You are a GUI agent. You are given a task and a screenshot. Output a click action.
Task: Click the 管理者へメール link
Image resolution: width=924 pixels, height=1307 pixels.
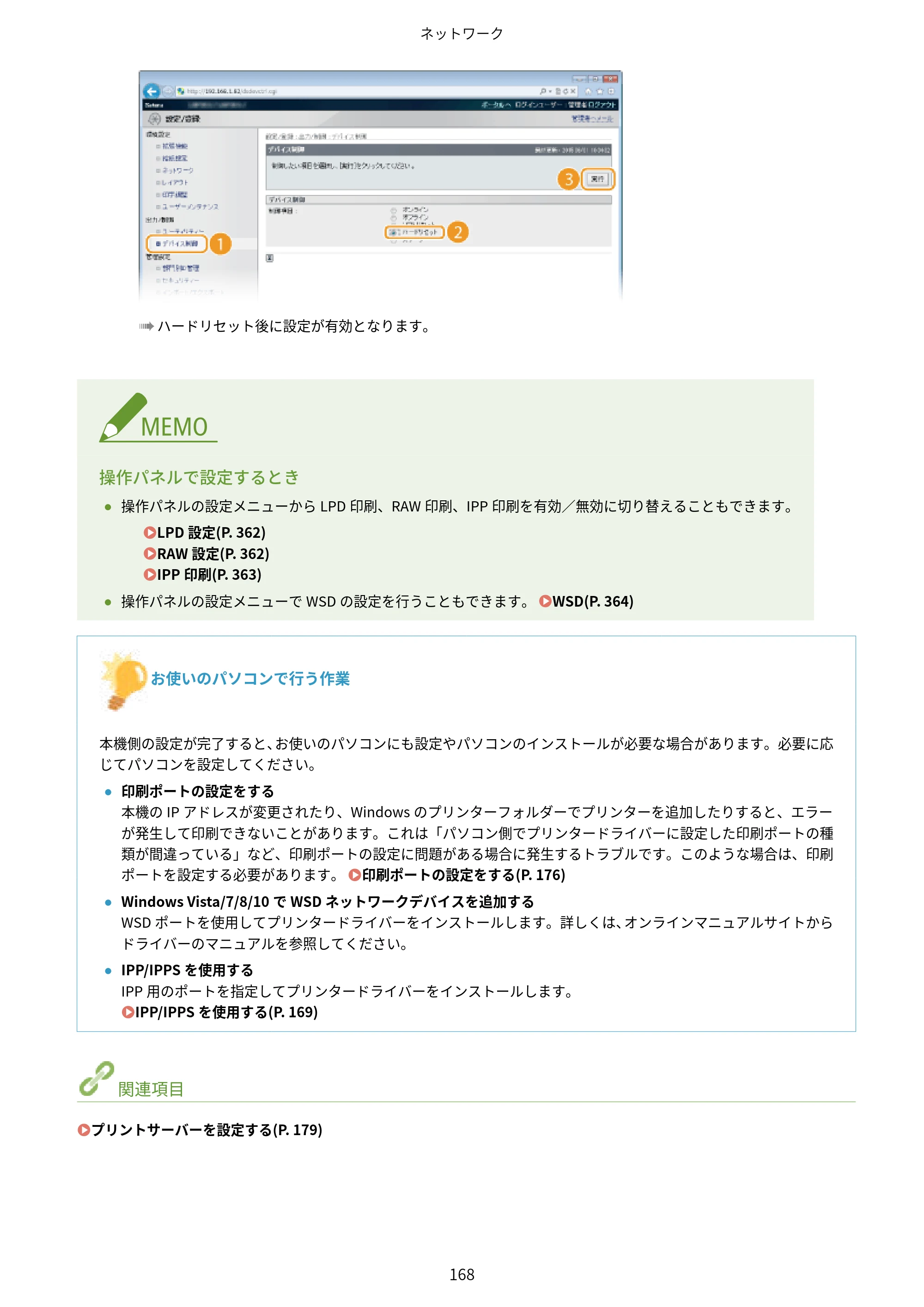(593, 118)
